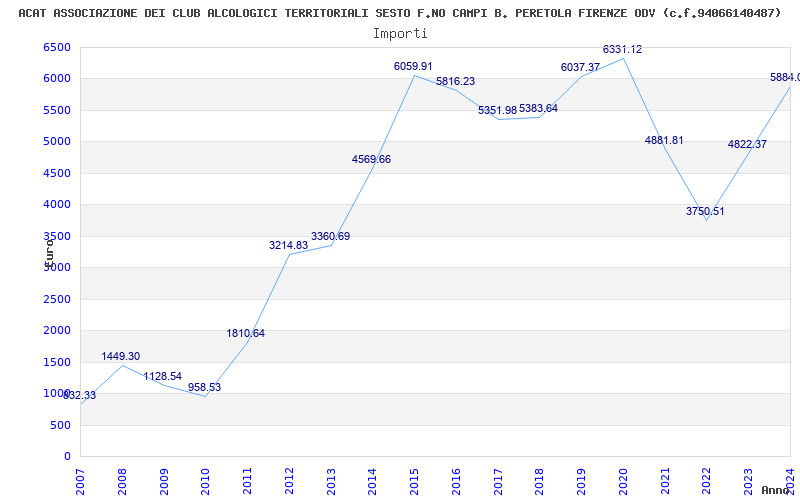Click the x-axis year 2014
800x500 pixels.
[372, 482]
